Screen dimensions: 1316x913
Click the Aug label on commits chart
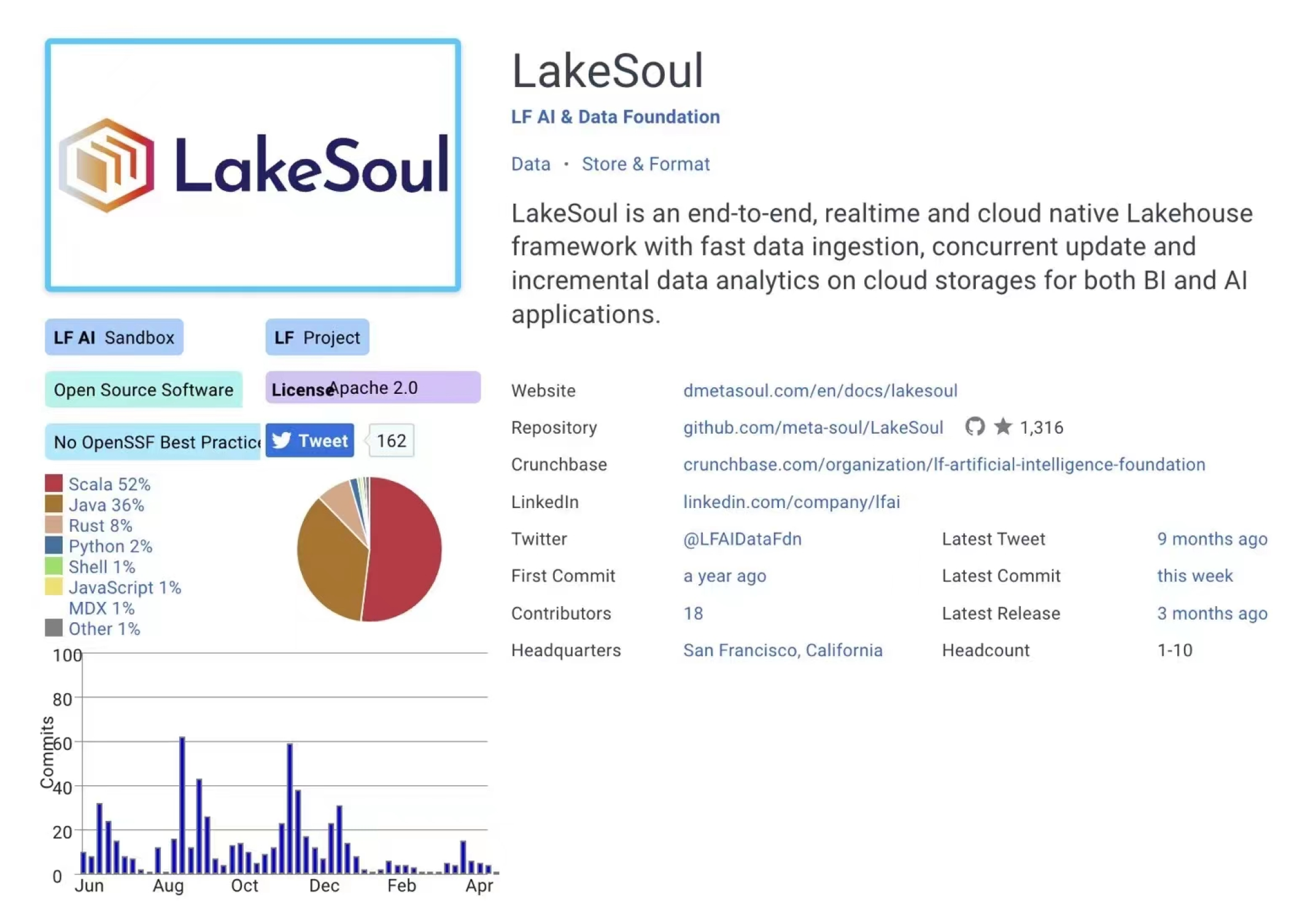tap(168, 885)
